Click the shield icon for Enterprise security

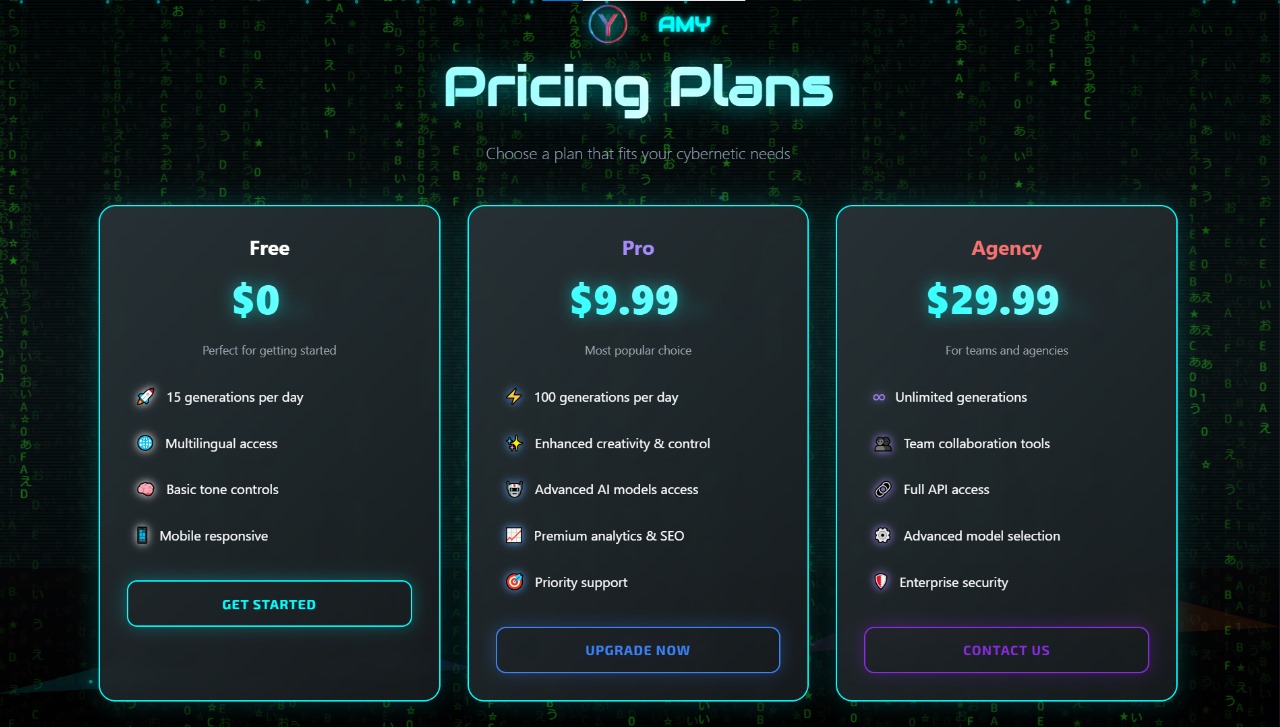tap(881, 582)
